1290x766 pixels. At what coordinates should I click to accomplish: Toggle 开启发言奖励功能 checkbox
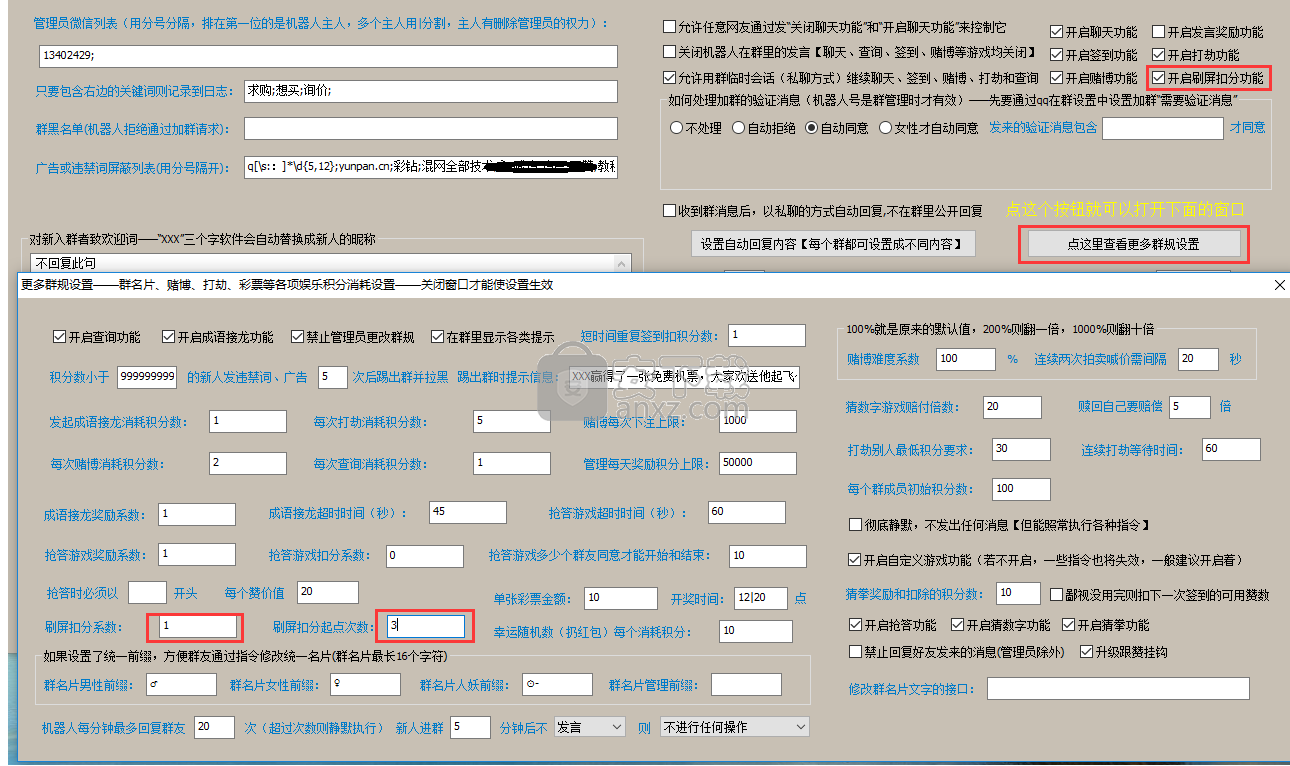pyautogui.click(x=1159, y=32)
